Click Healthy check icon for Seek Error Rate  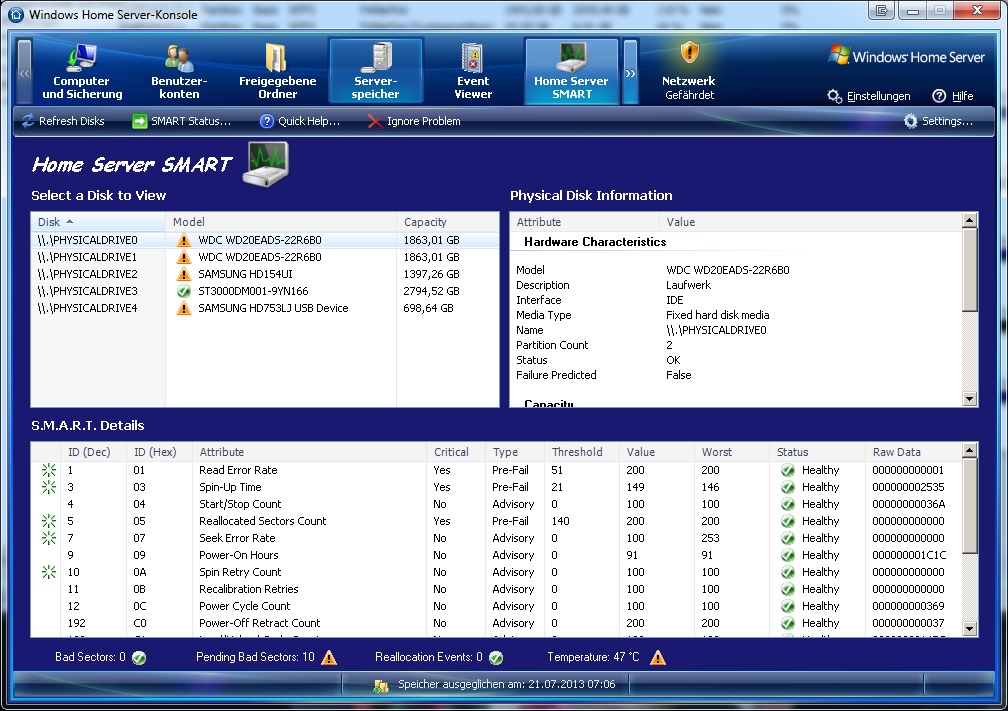(x=788, y=538)
